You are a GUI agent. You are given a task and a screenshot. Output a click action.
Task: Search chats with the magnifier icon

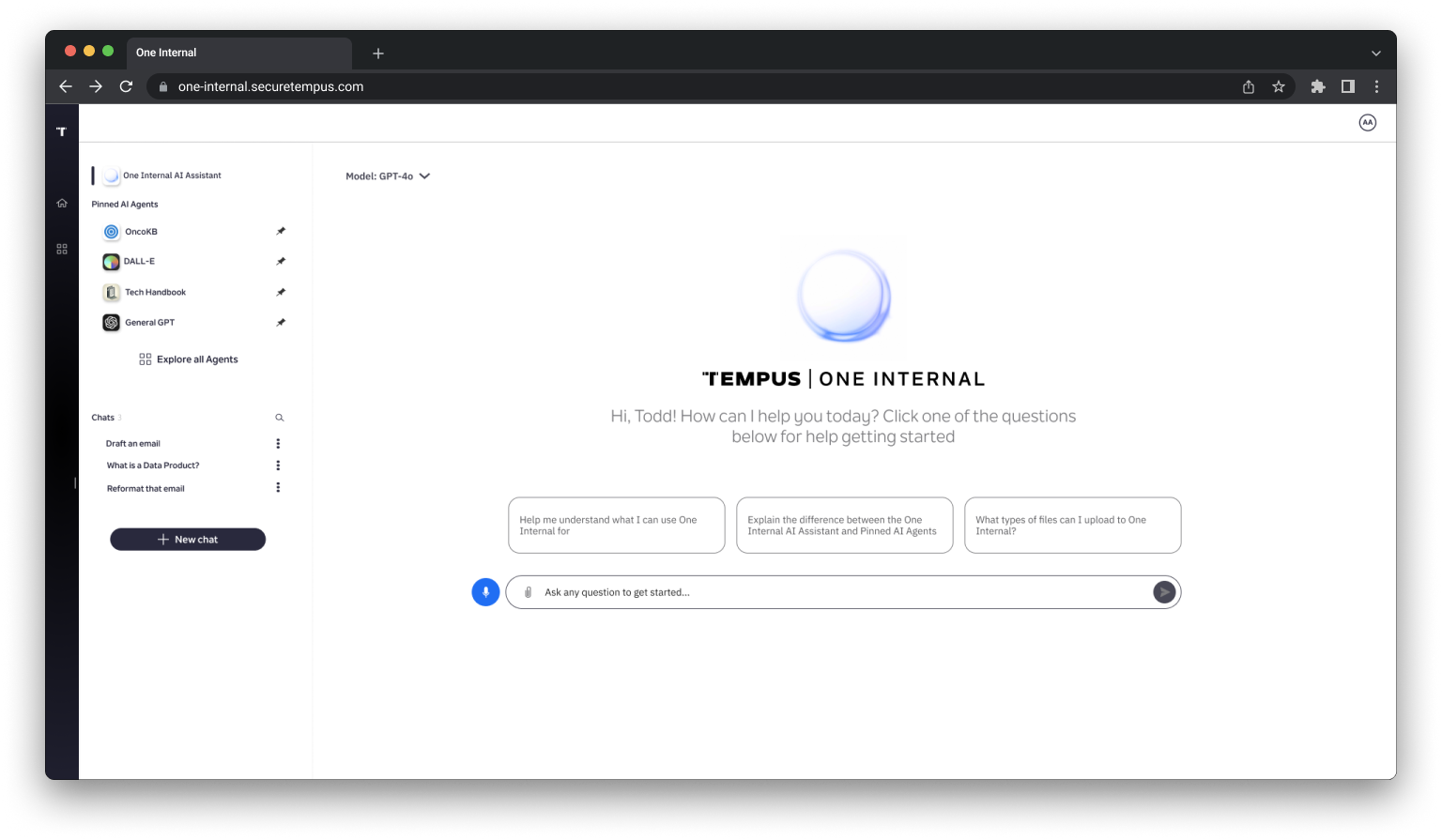click(279, 418)
